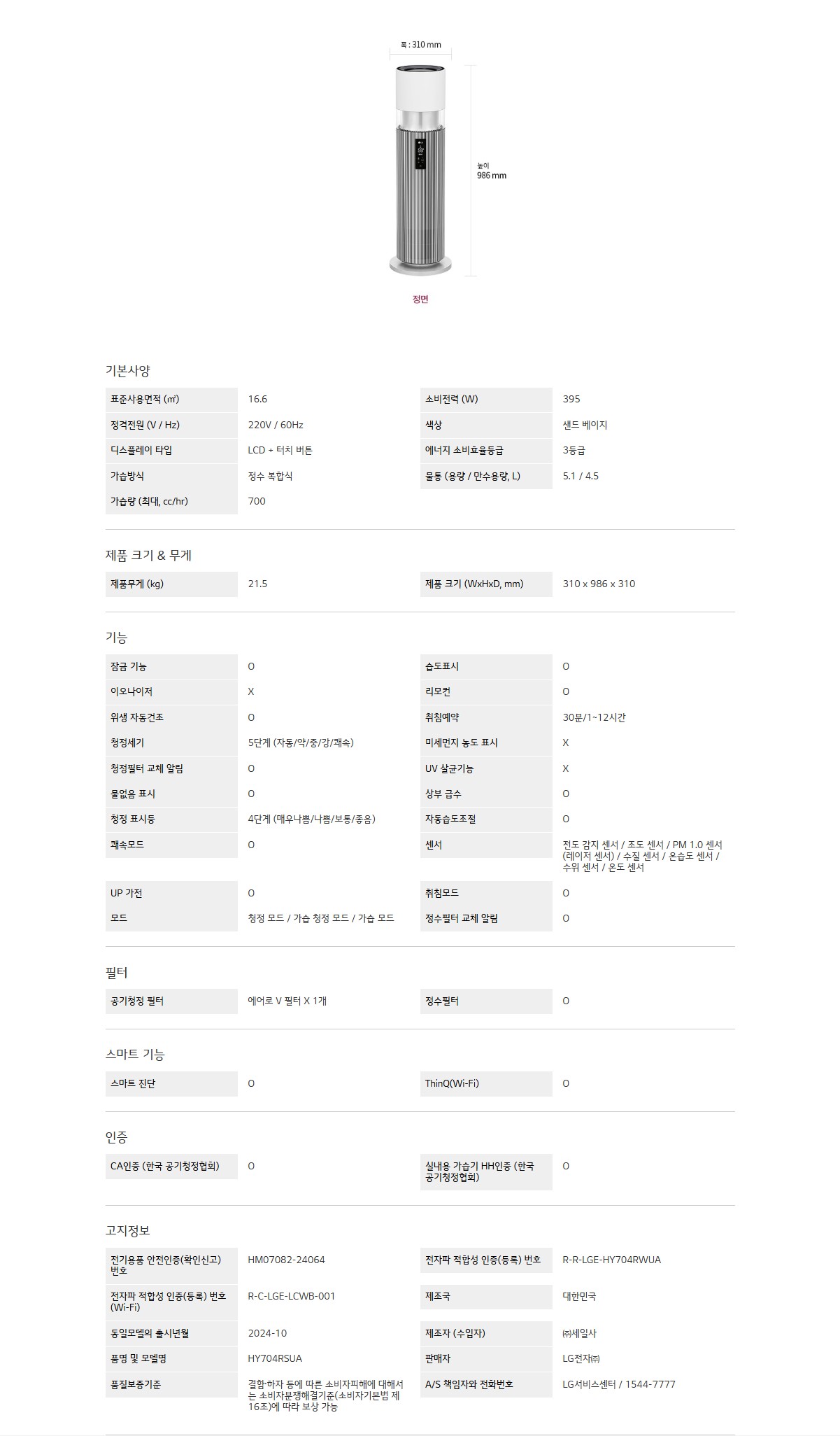Click the 기본사양 section heading
The width and height of the screenshot is (840, 1436).
pos(127,371)
